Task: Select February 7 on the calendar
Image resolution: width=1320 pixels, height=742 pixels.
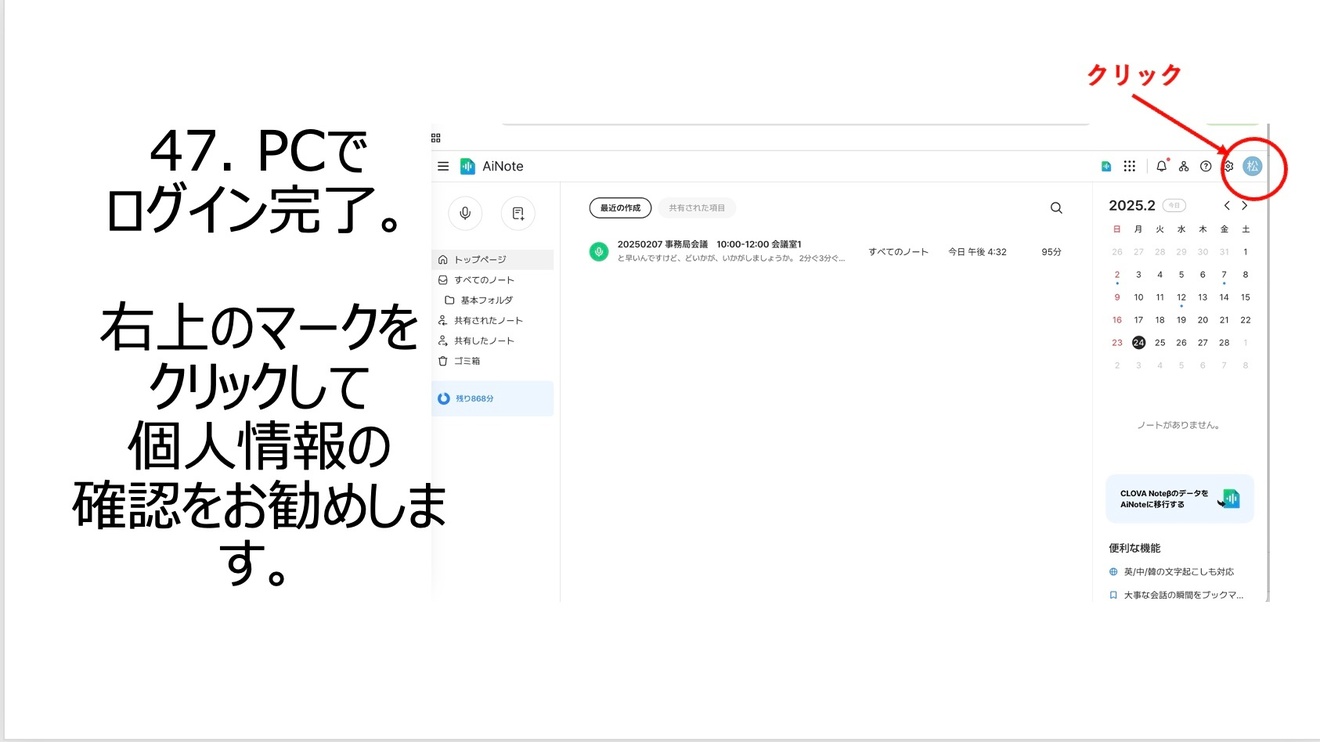Action: 1224,275
